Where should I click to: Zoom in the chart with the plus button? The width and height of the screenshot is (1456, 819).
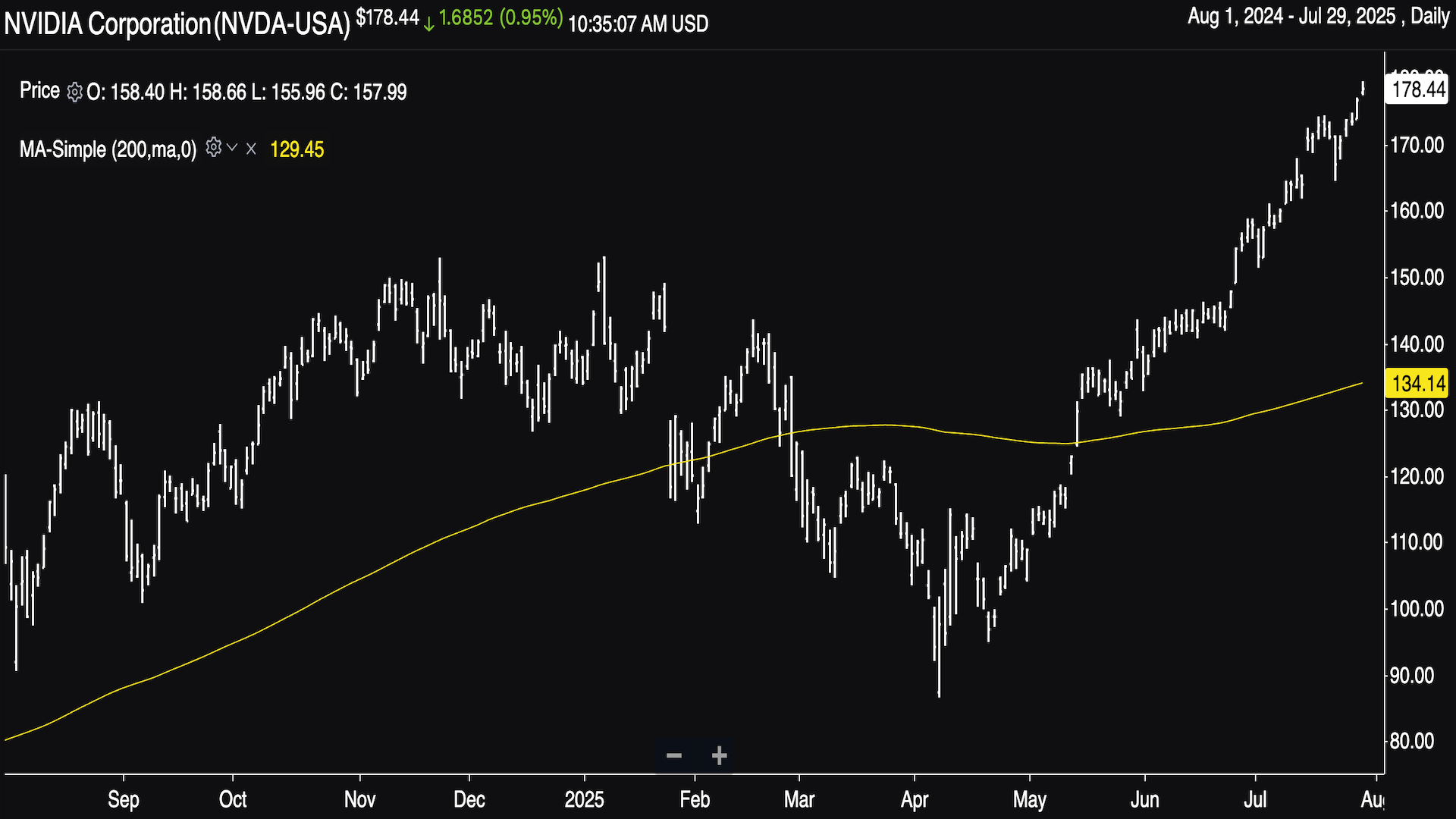coord(720,755)
